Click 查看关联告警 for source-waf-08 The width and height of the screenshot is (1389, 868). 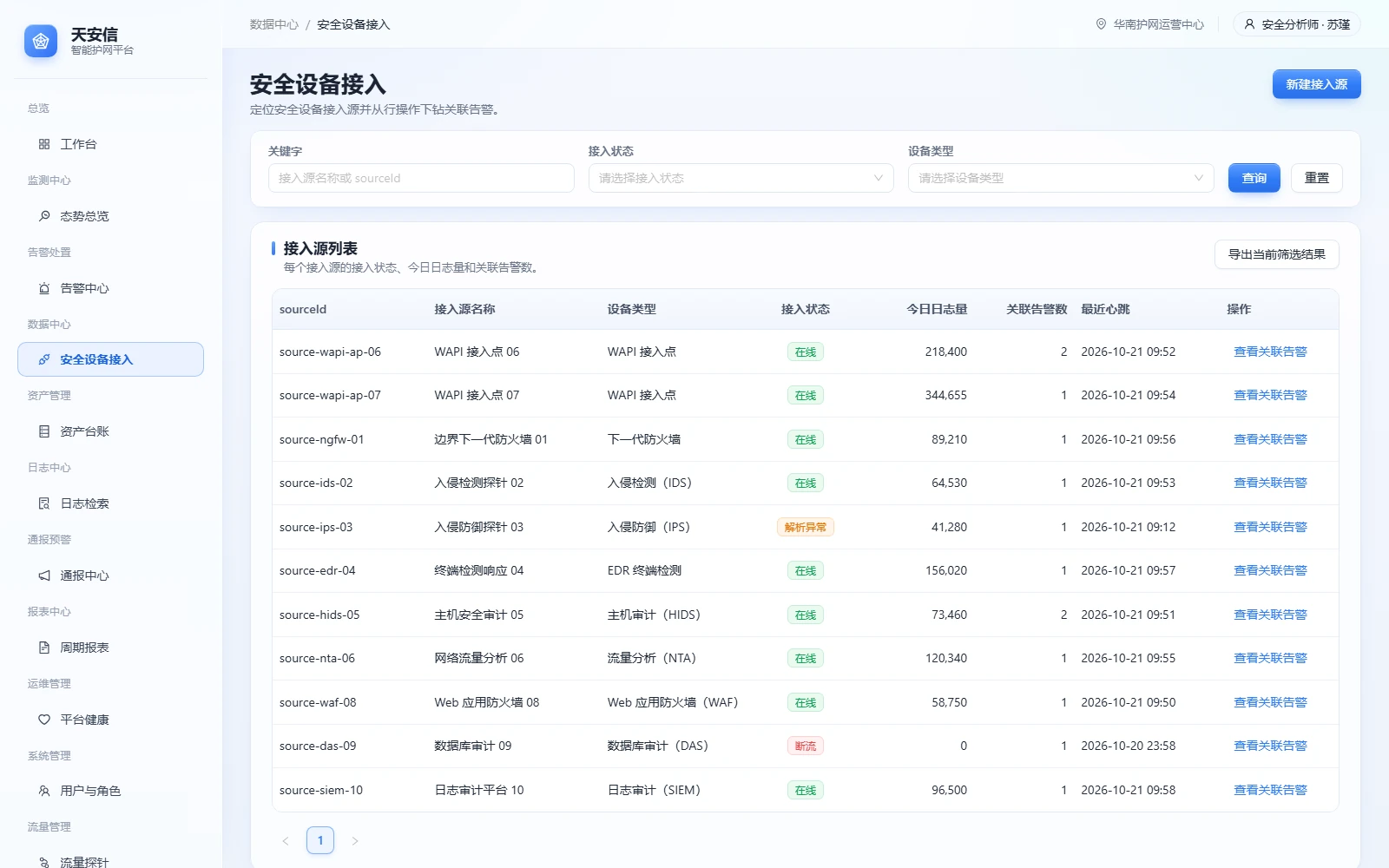click(x=1270, y=702)
